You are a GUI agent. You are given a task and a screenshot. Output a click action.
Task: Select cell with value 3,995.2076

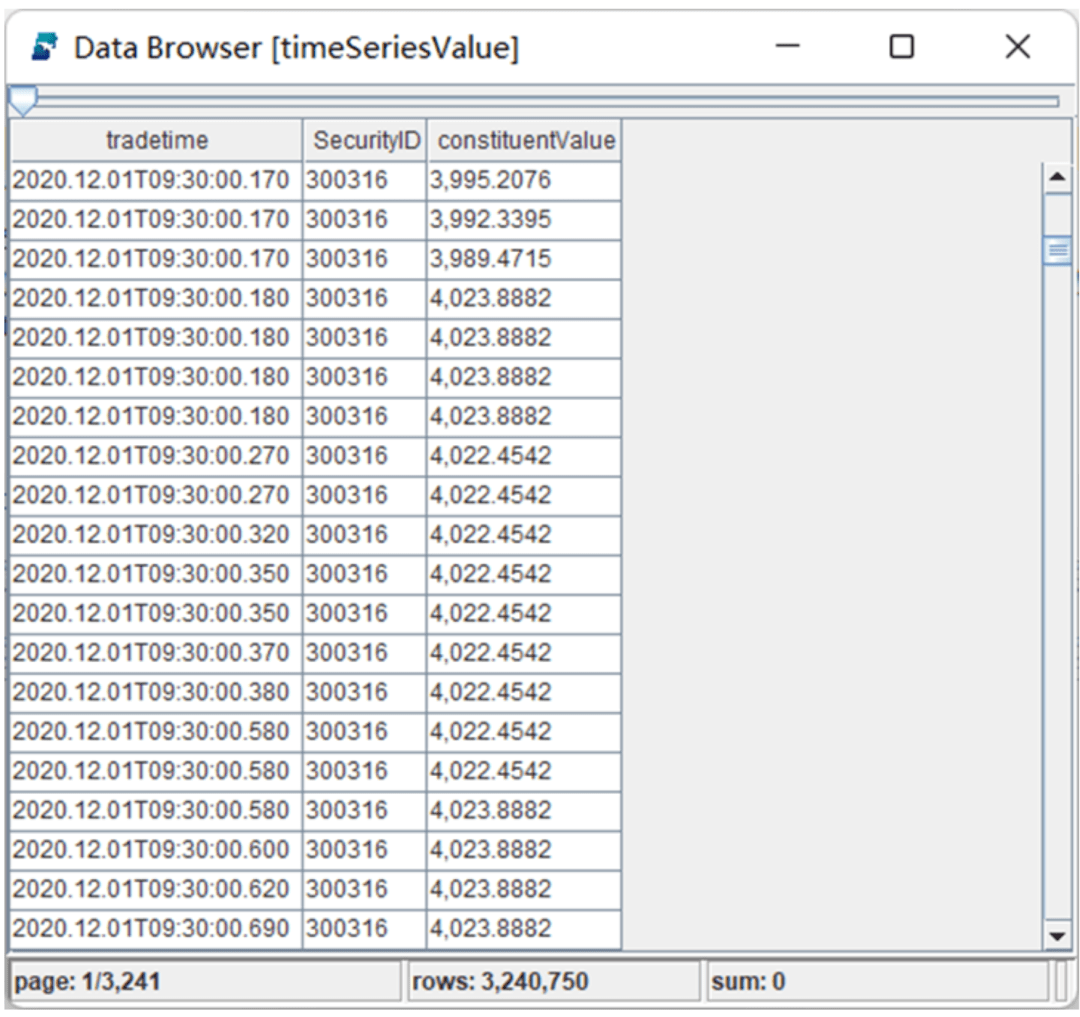(524, 180)
